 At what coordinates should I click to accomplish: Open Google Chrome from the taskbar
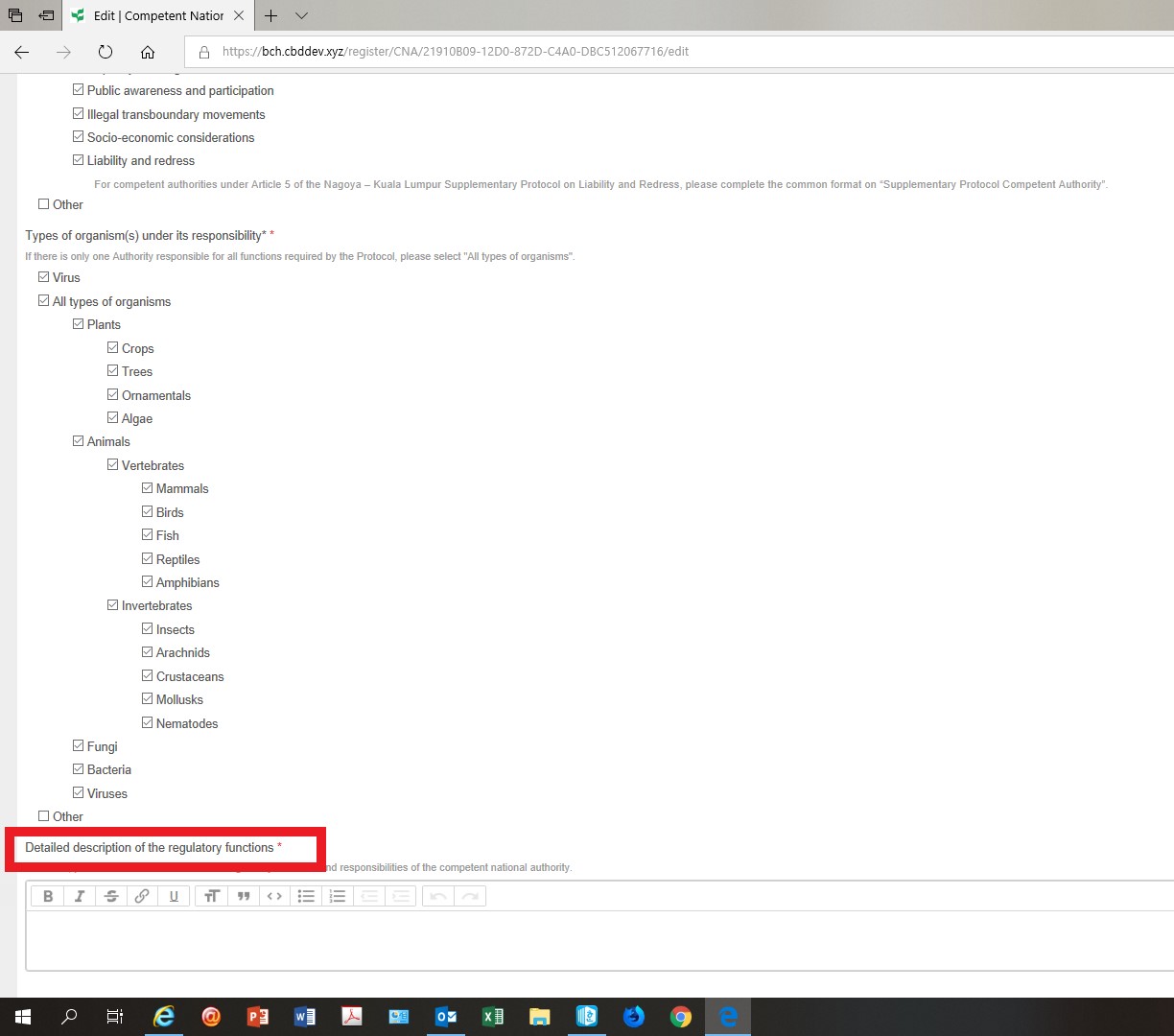coord(681,1017)
